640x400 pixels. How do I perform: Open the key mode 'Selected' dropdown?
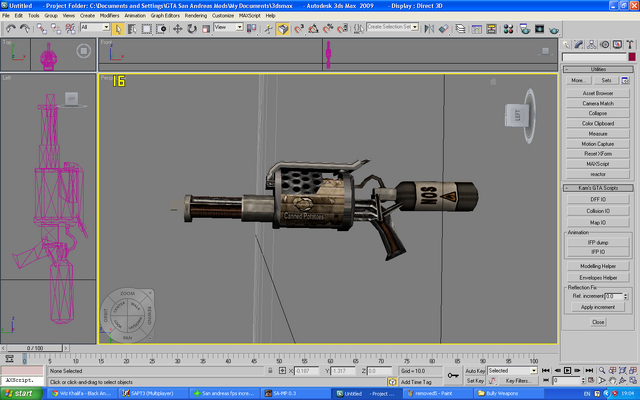[x=512, y=371]
